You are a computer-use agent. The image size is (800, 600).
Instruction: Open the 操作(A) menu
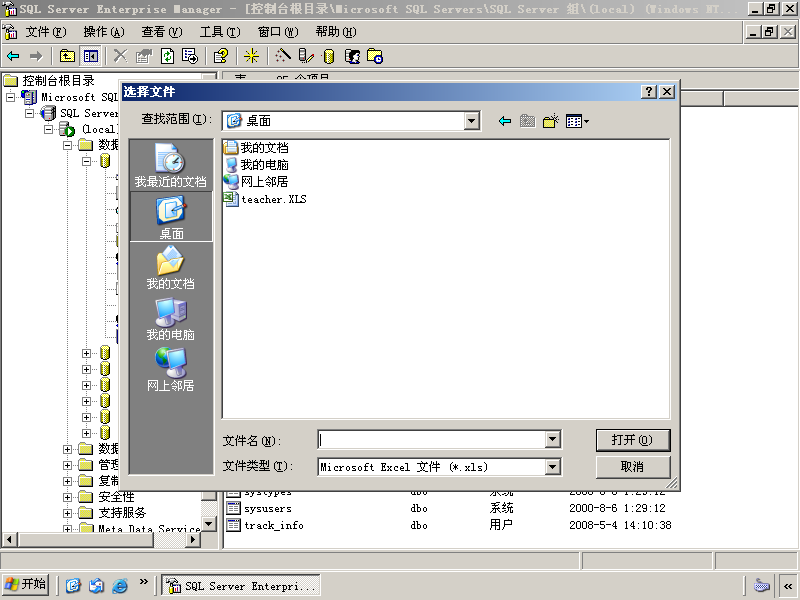[x=104, y=32]
